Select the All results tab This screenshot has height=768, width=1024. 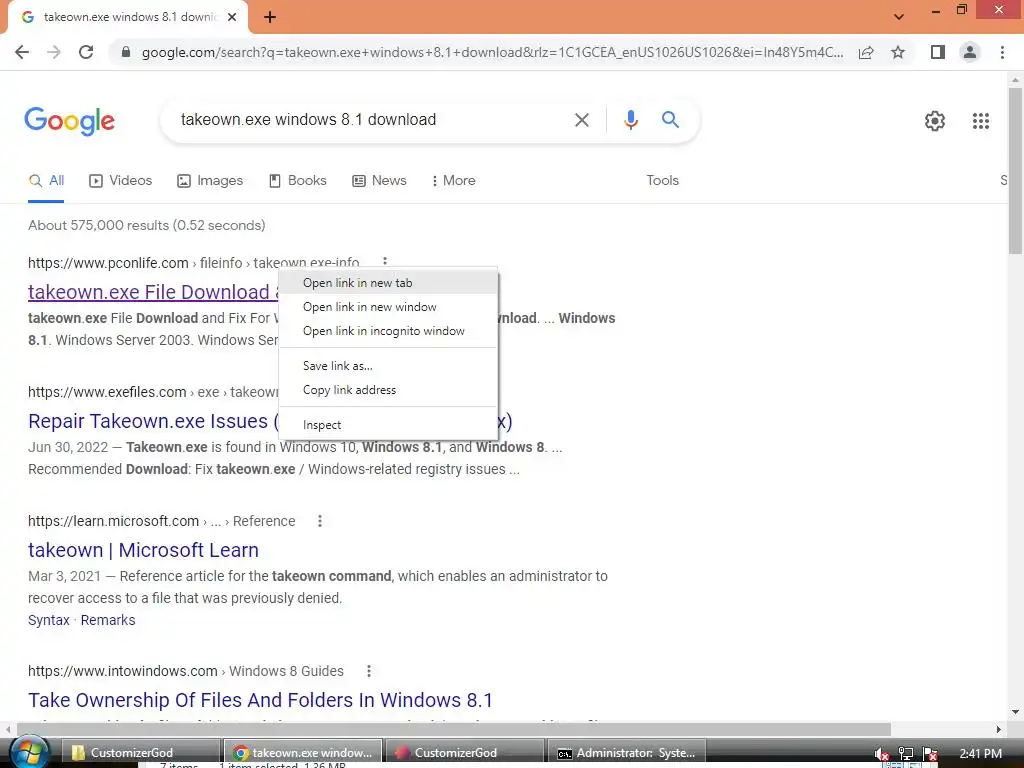coord(46,181)
